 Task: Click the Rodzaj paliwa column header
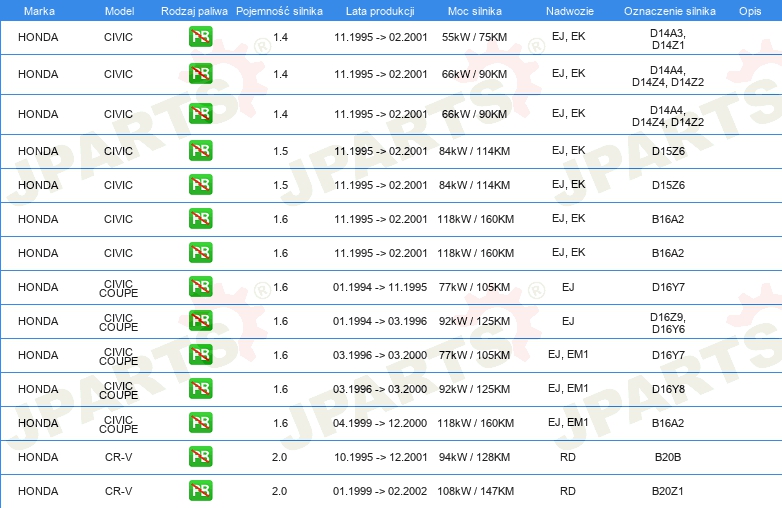[194, 11]
